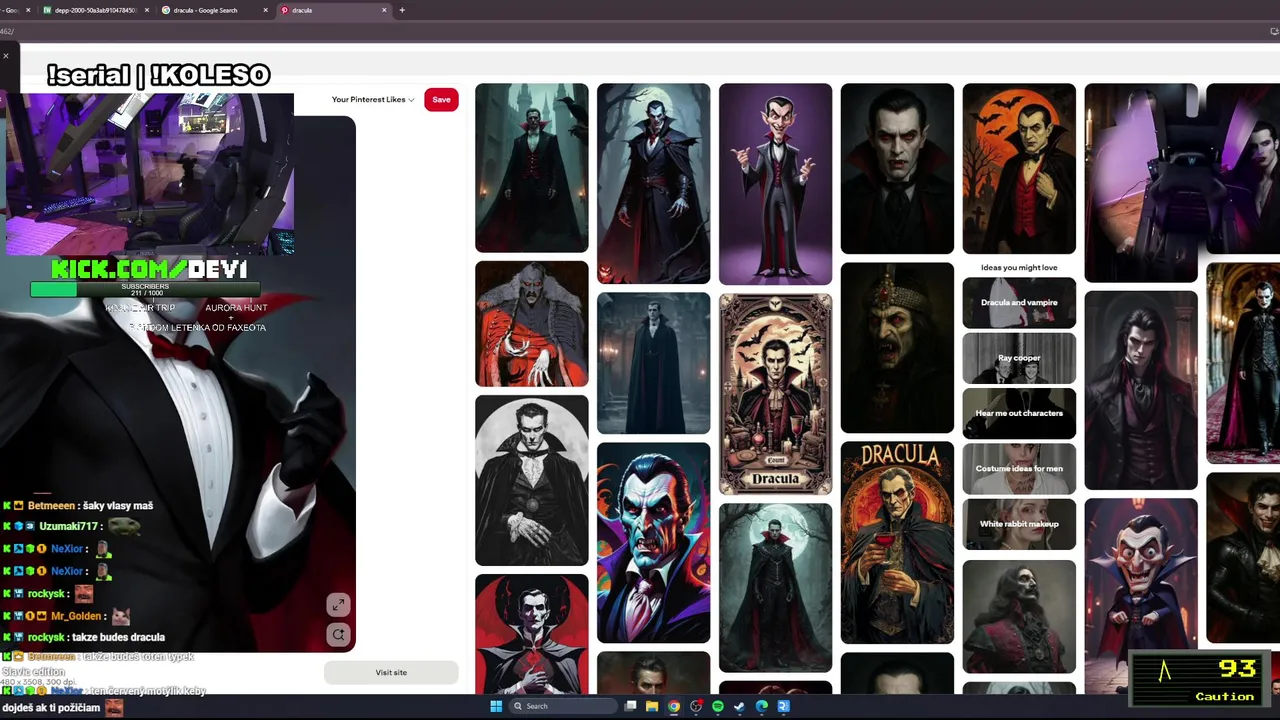
Task: Open the black and white Dracula illustration pin
Action: click(x=532, y=481)
